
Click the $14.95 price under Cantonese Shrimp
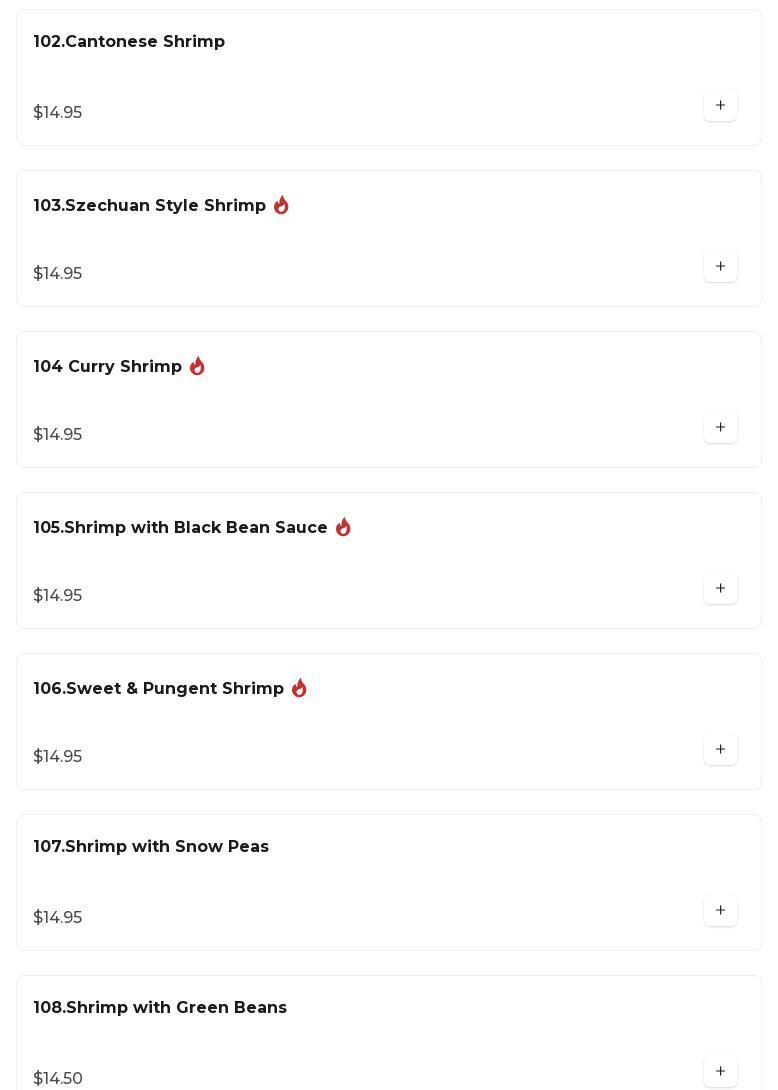click(58, 113)
